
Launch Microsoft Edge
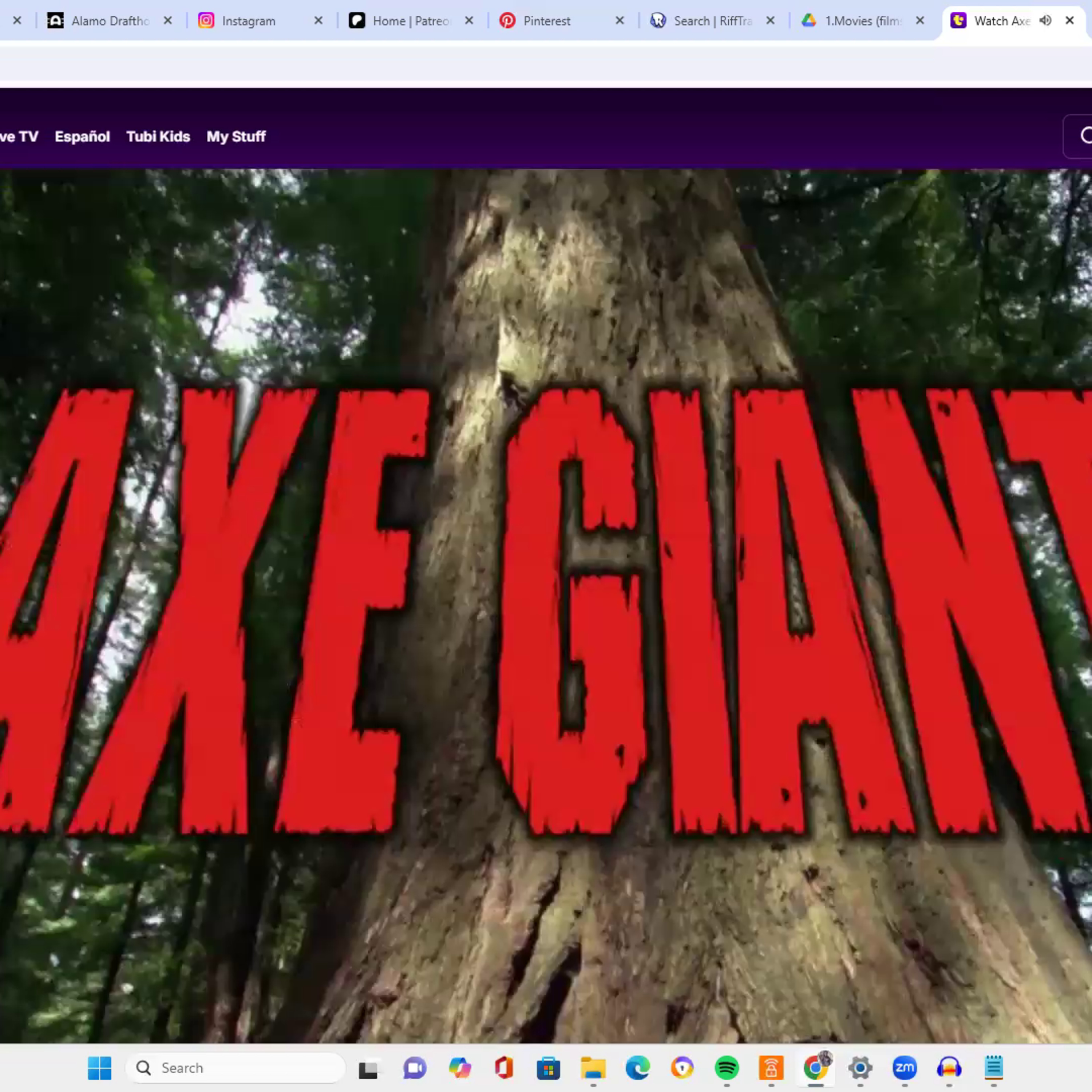click(638, 1068)
